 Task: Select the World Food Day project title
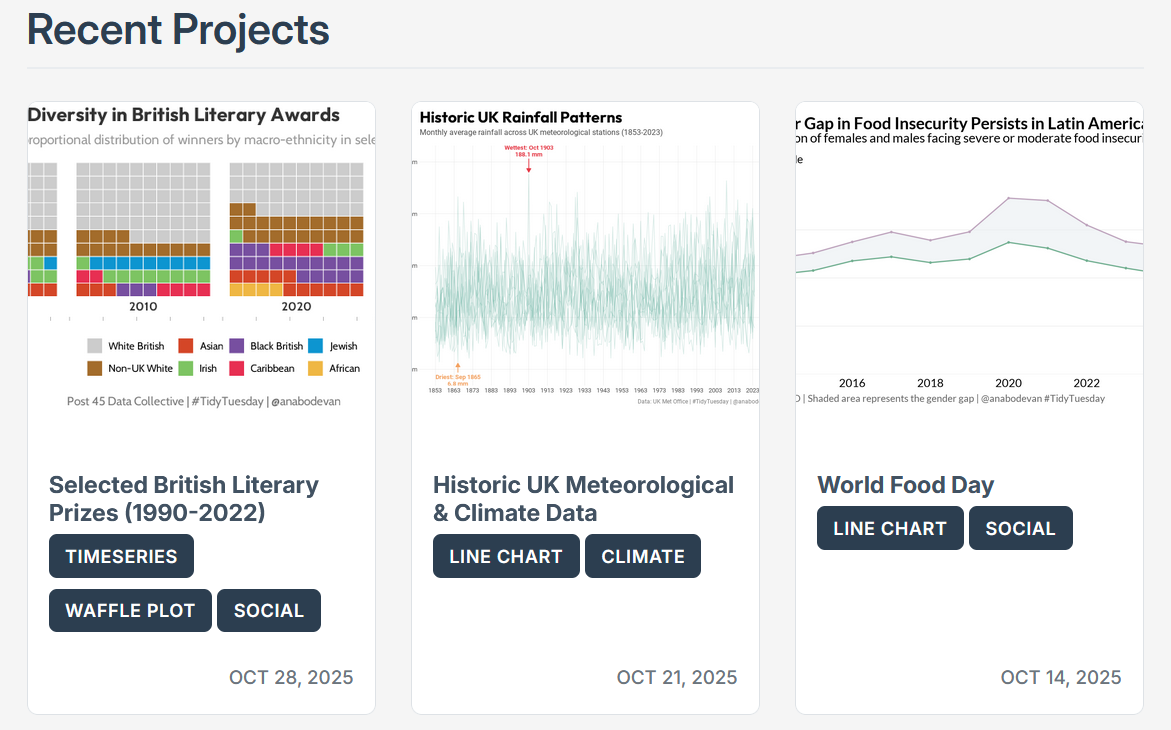905,485
